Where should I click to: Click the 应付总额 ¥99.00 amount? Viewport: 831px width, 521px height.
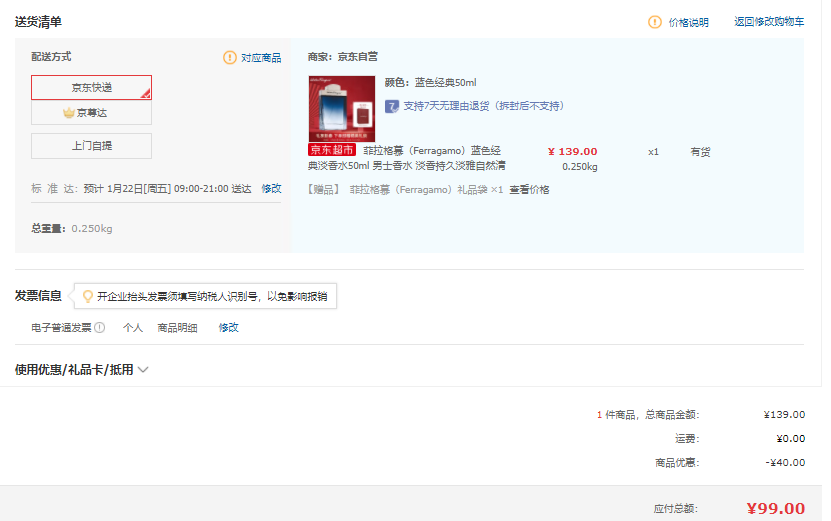coord(776,508)
